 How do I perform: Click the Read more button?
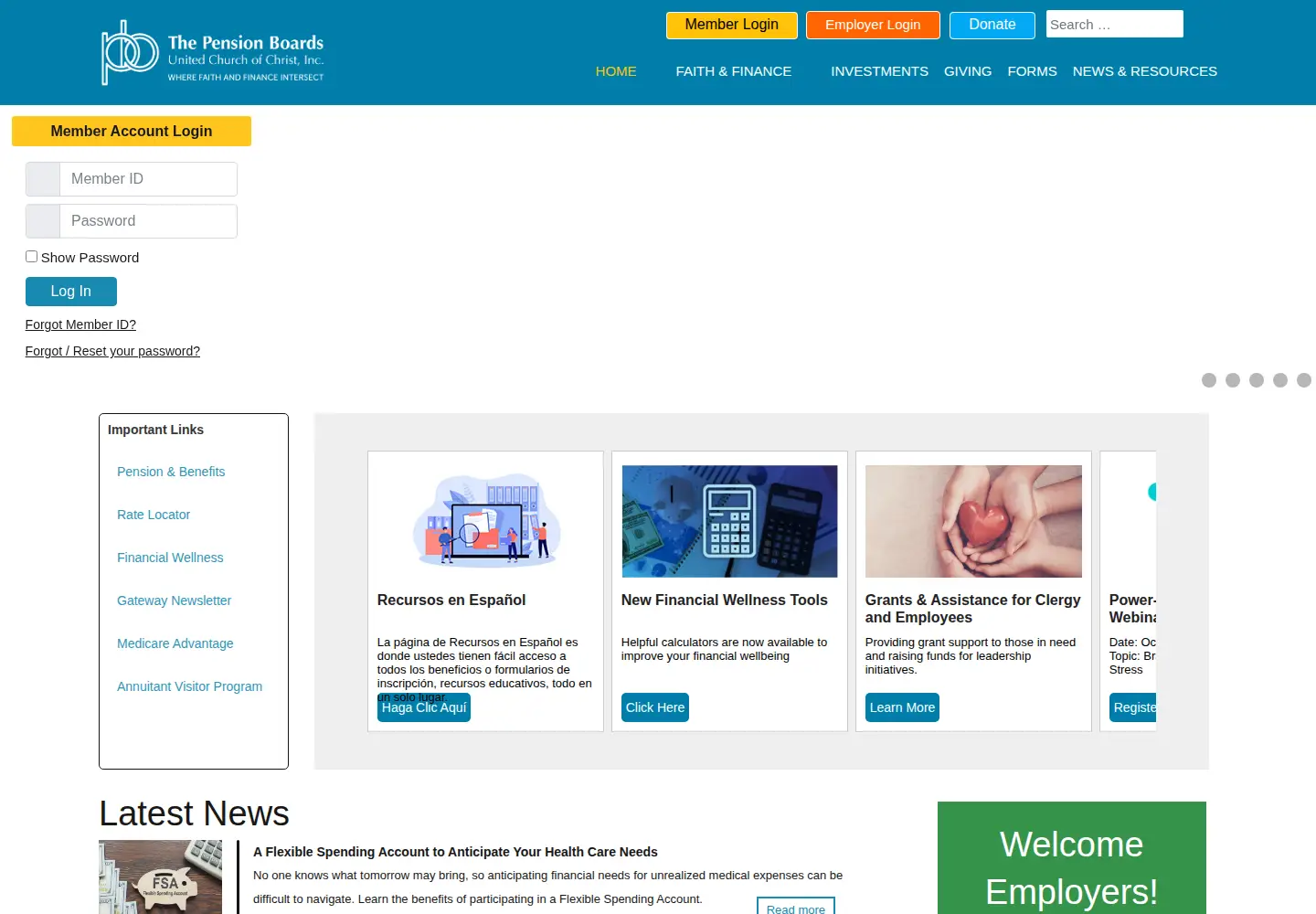click(795, 908)
